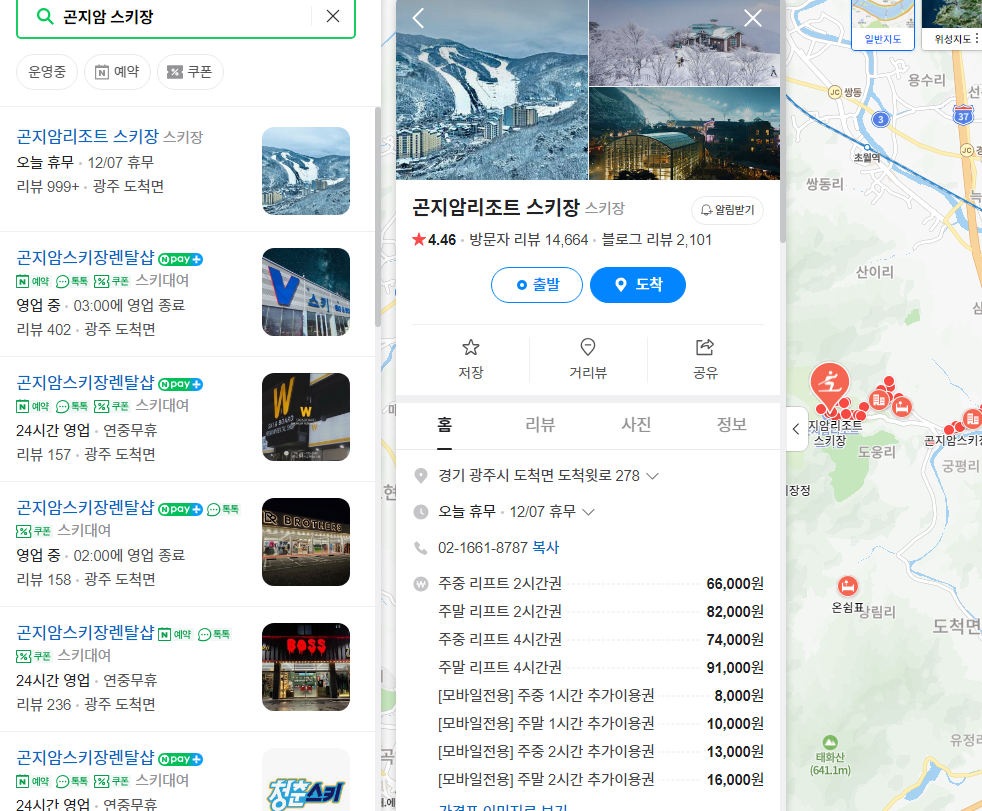982x811 pixels.
Task: Set as 도착 destination
Action: [638, 285]
